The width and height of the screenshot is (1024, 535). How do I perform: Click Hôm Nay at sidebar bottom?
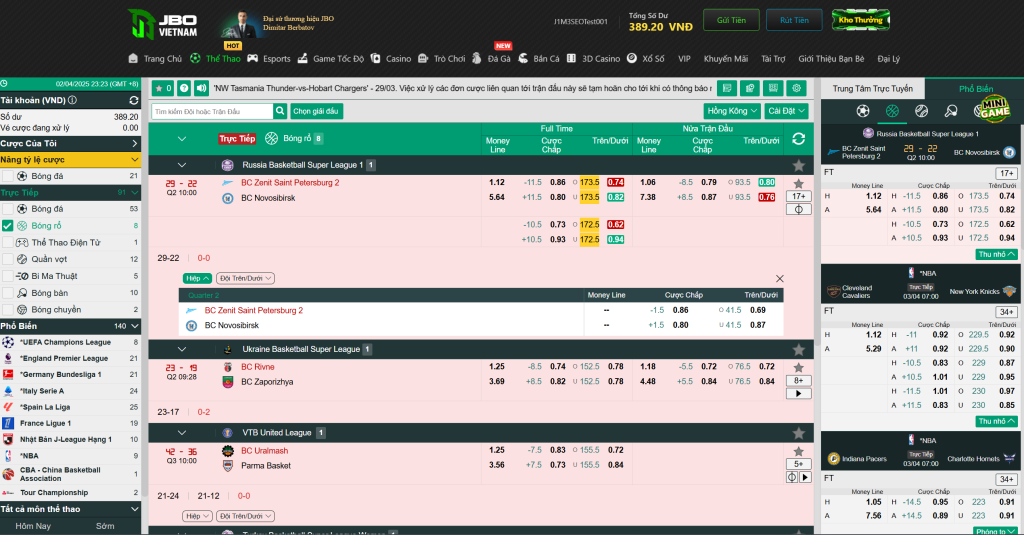tap(33, 526)
